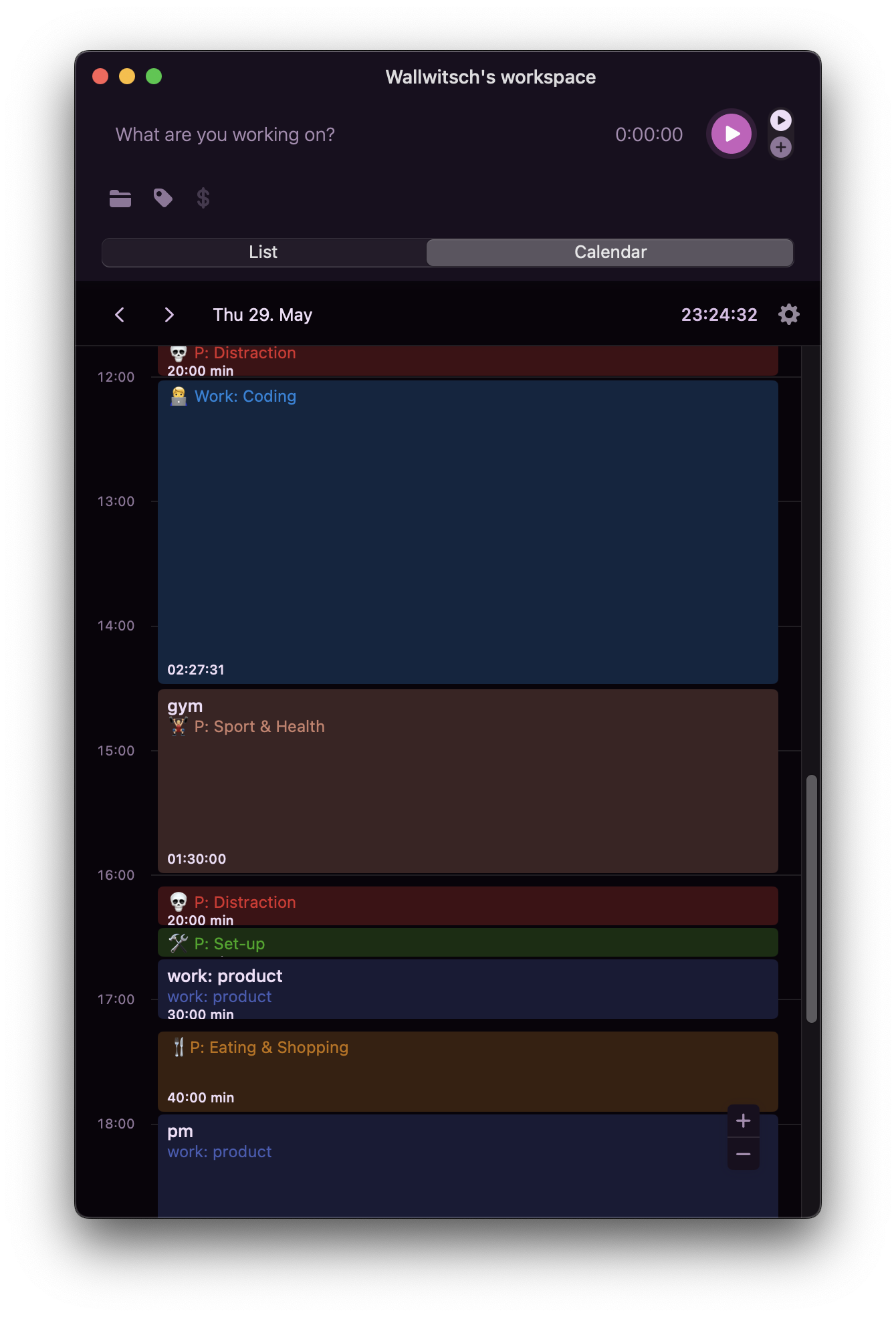Click the coder emoji in Work: Coding entry
This screenshot has height=1317, width=896.
point(179,396)
